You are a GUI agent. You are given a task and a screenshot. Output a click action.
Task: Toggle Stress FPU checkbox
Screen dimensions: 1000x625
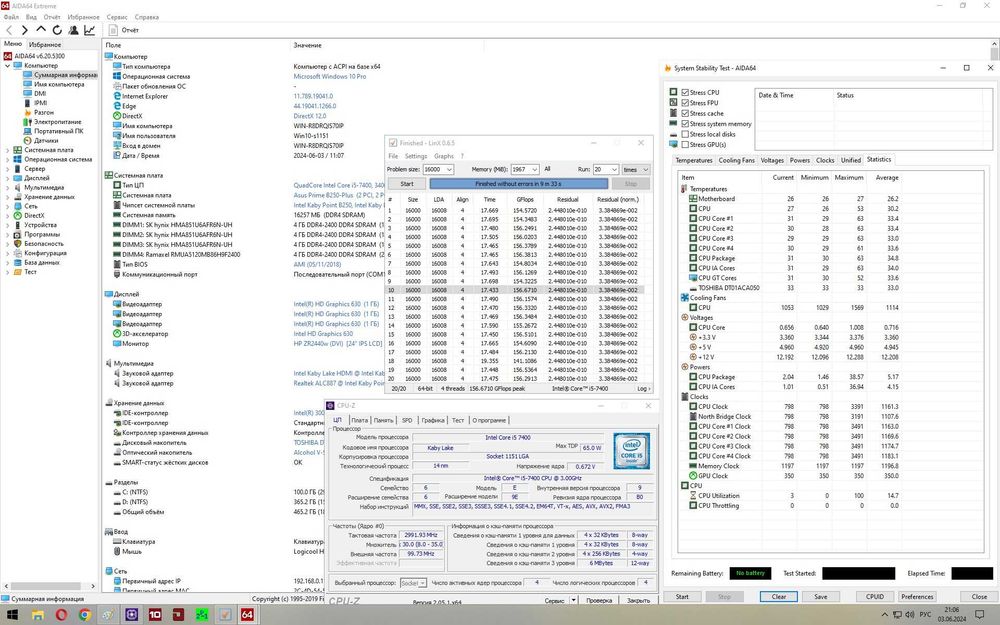pos(685,103)
